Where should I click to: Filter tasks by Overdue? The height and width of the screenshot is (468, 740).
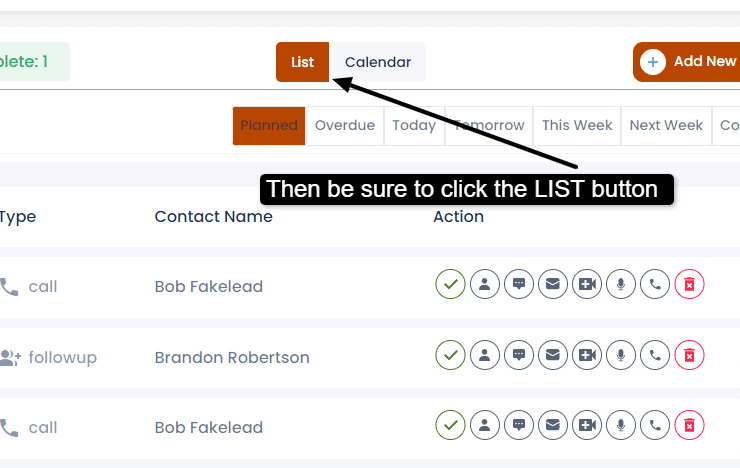tap(345, 126)
